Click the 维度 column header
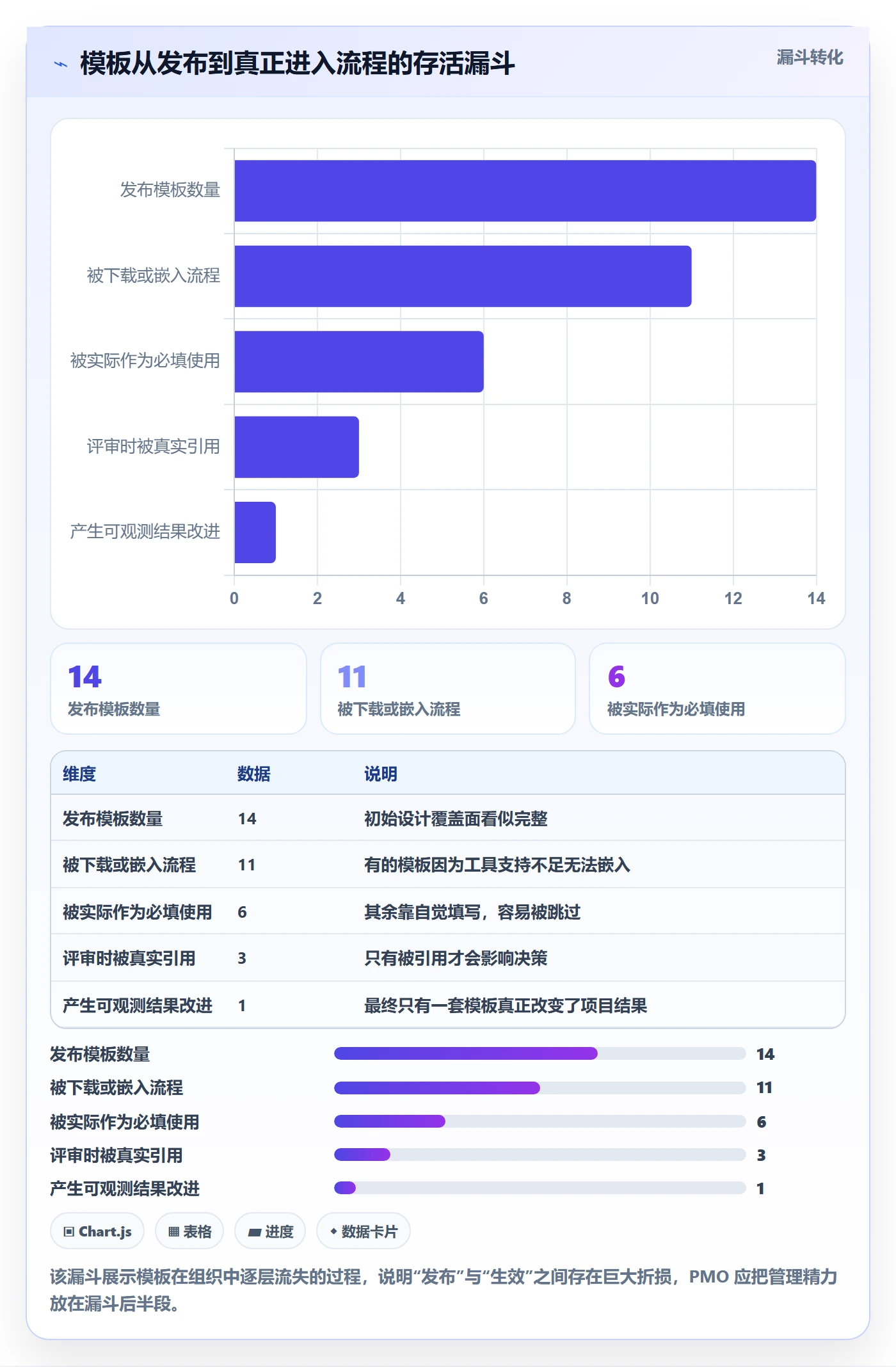This screenshot has width=896, height=1367. pos(79,774)
